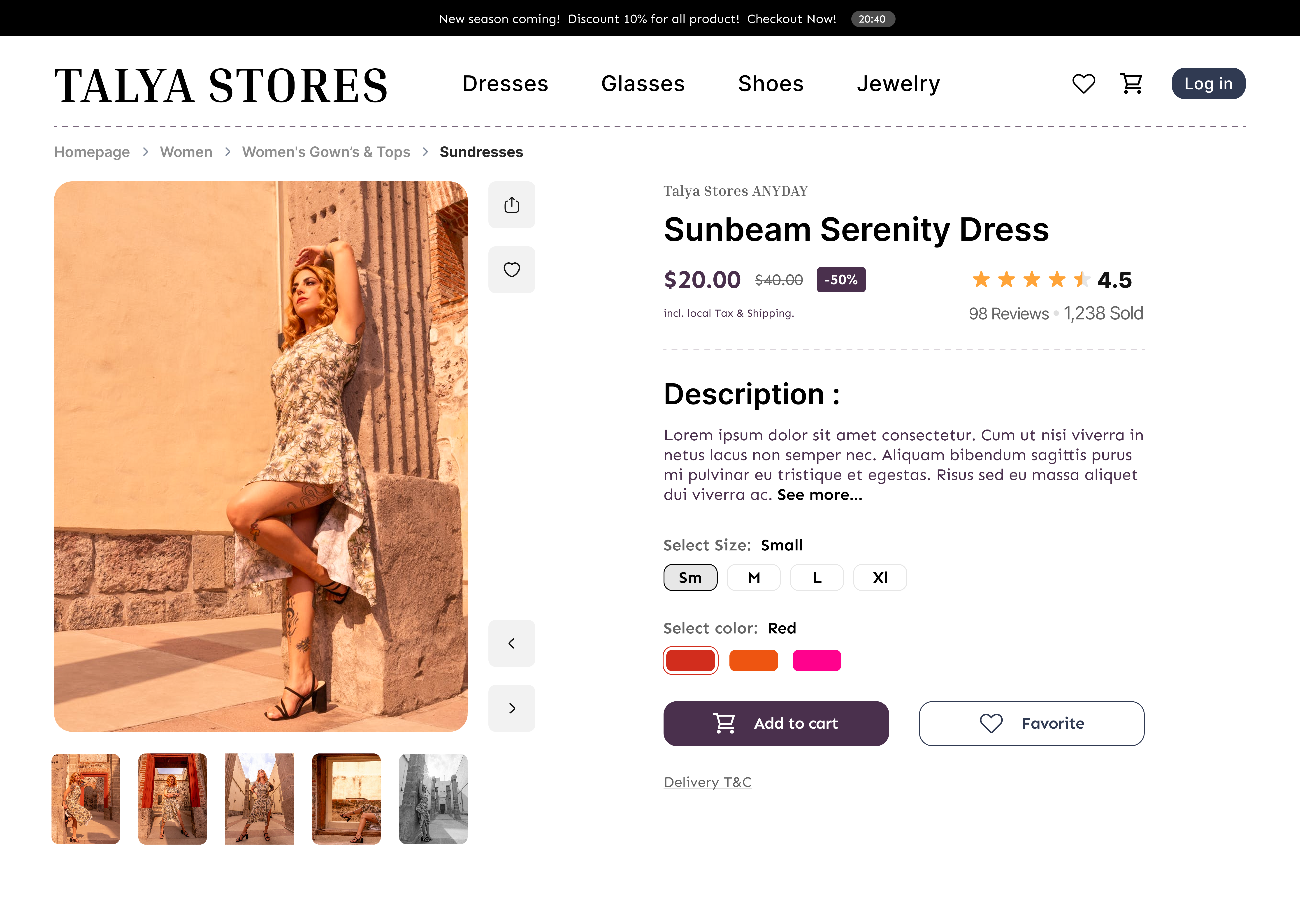Click the countdown timer badge 20:40
Viewport: 1300px width, 924px height.
872,19
